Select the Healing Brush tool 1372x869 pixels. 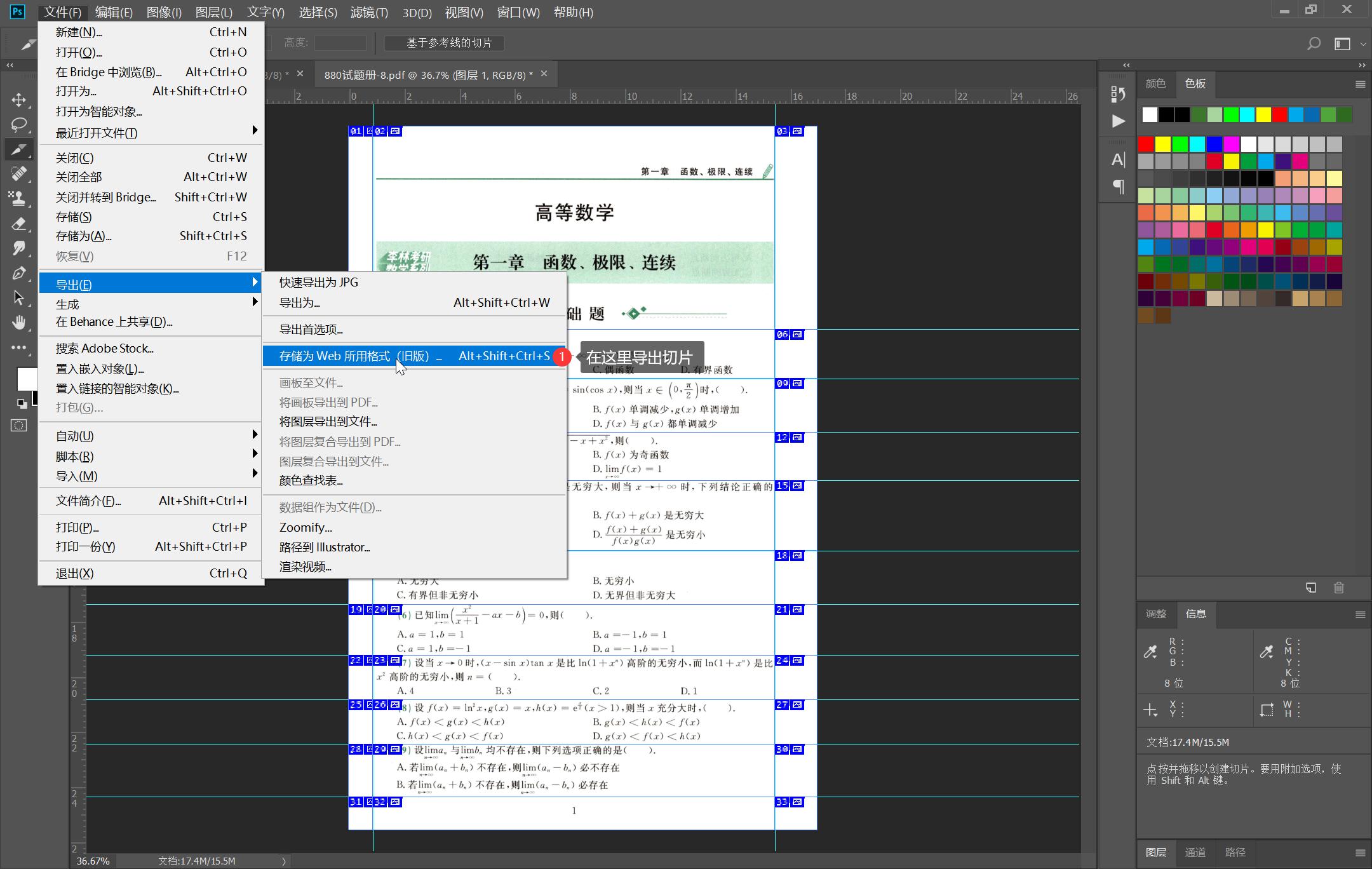click(18, 173)
